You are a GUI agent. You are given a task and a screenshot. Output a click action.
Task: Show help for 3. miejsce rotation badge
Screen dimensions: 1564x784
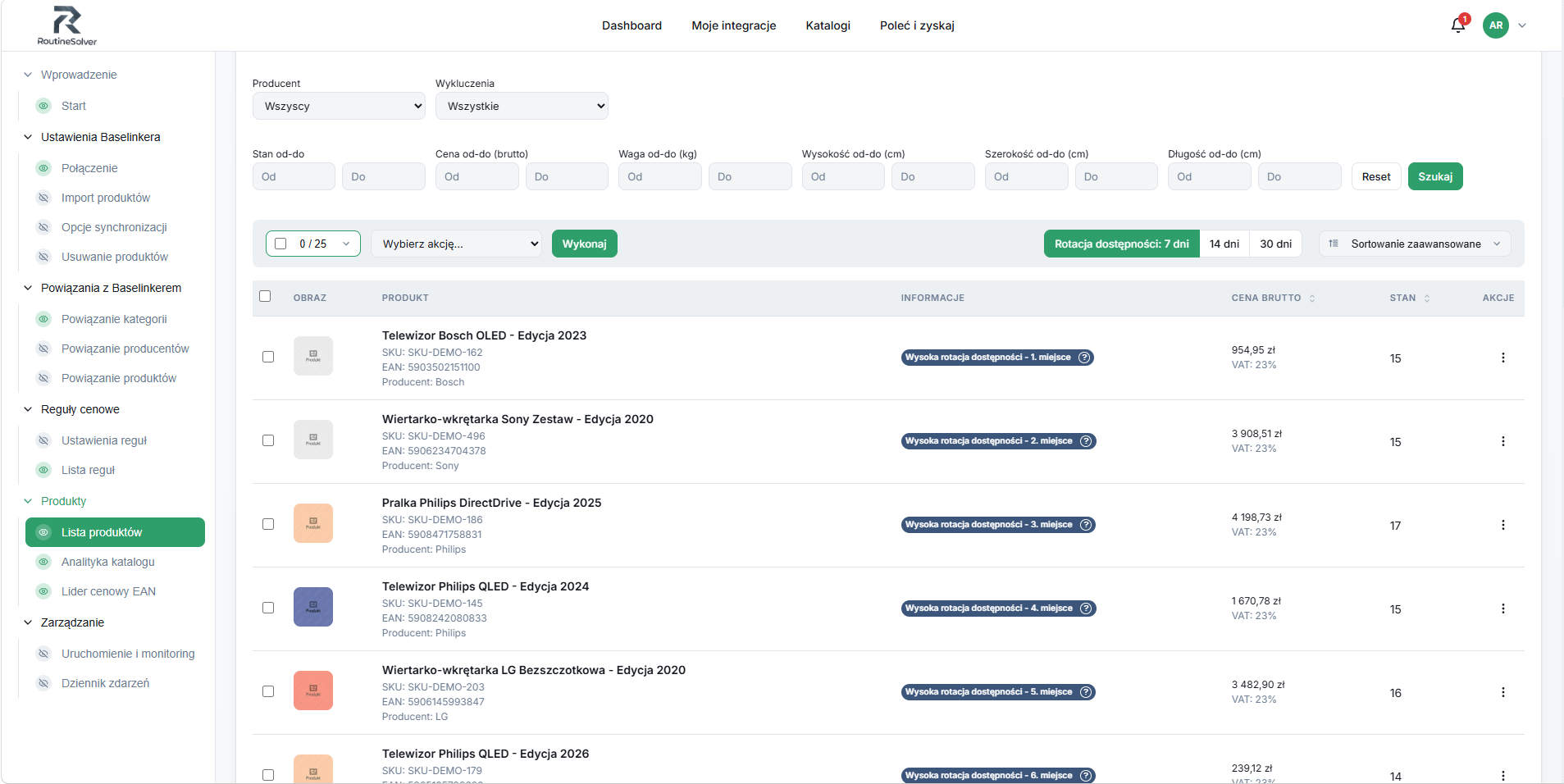coord(1086,525)
